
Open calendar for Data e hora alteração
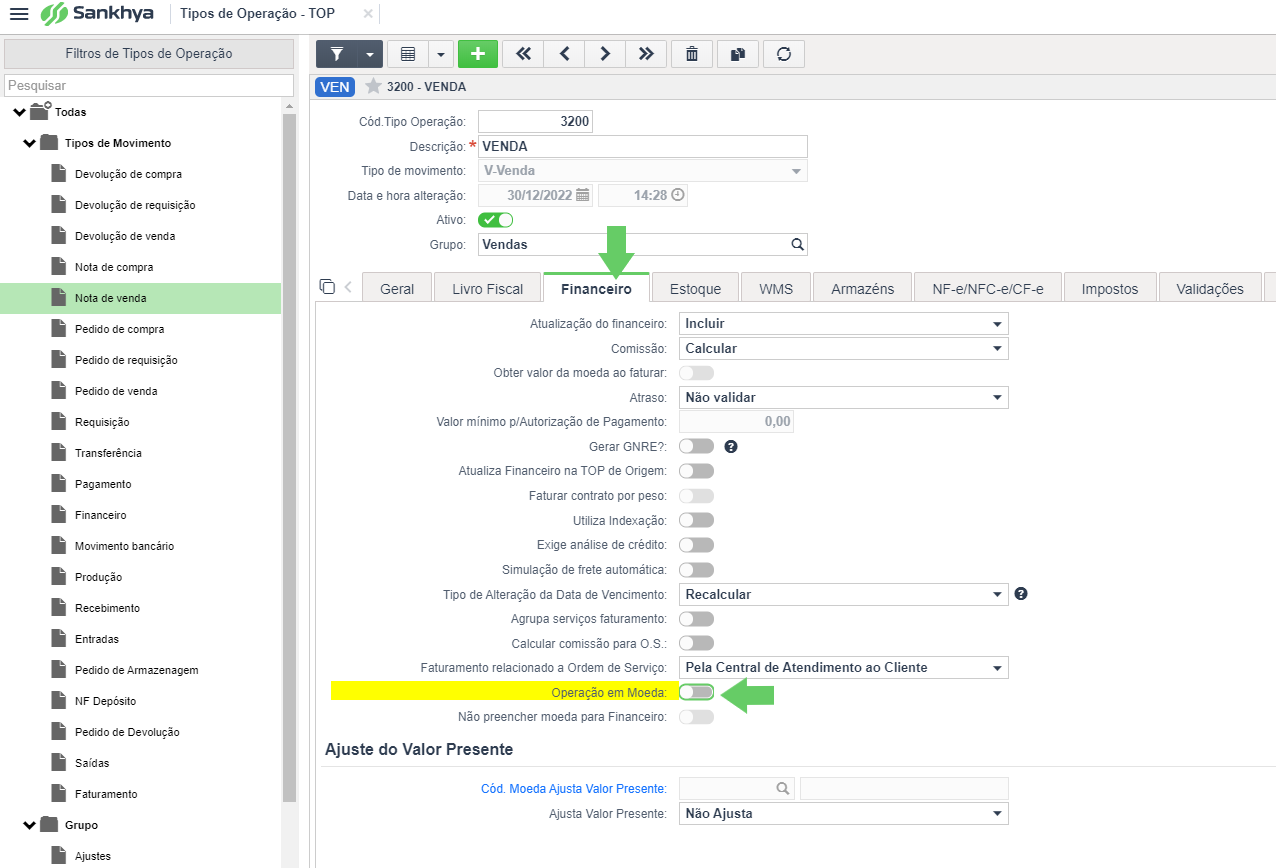pyautogui.click(x=582, y=195)
